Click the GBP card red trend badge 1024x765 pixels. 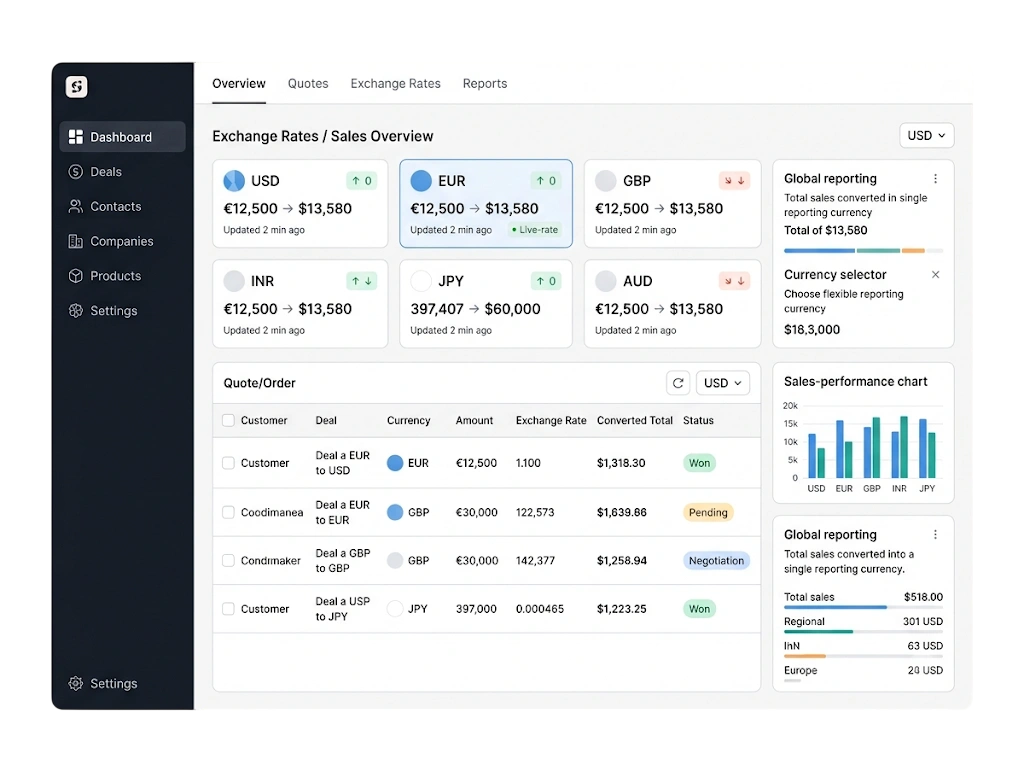click(734, 180)
